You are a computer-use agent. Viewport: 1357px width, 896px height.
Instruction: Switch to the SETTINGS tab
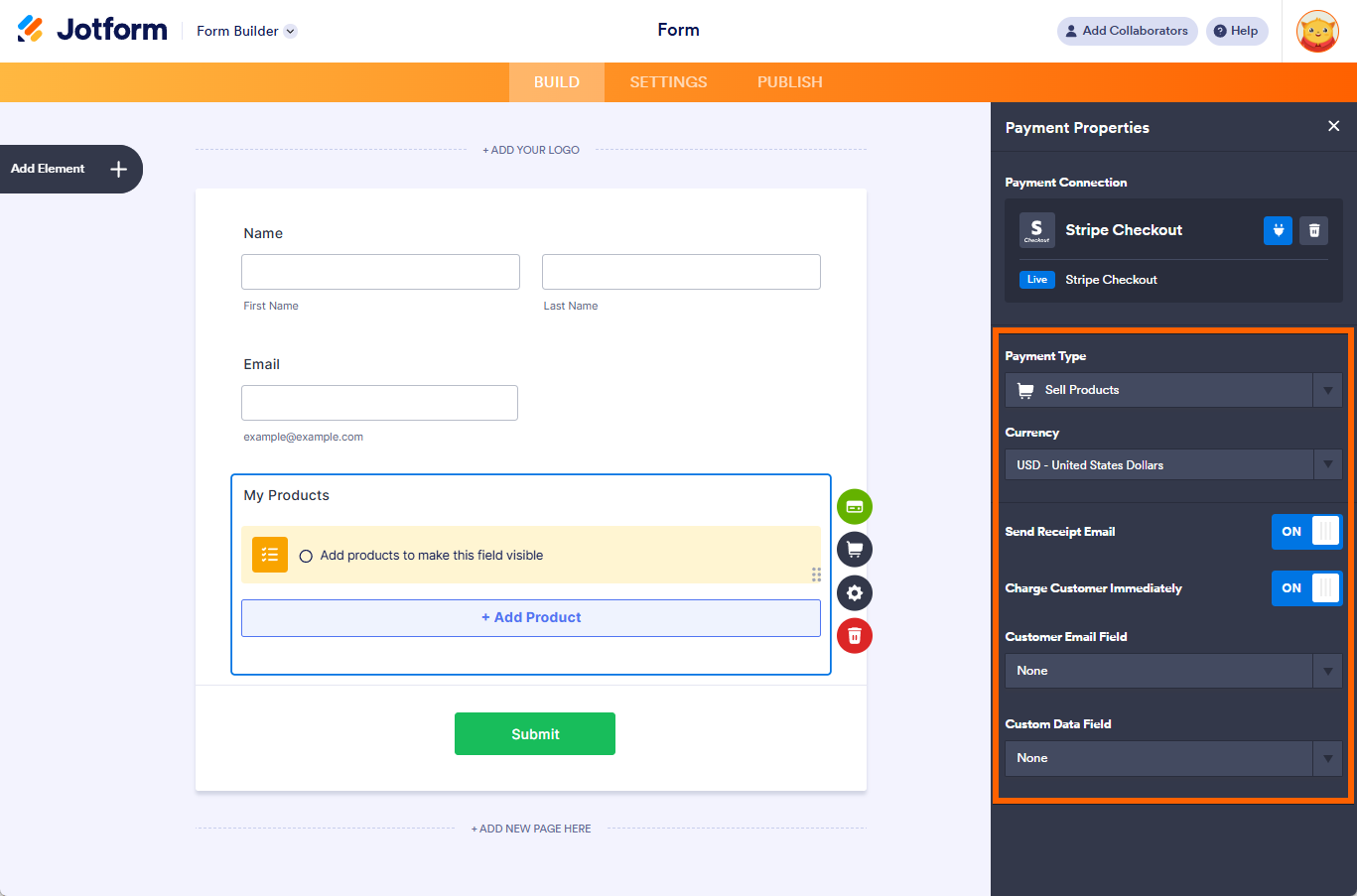click(667, 82)
